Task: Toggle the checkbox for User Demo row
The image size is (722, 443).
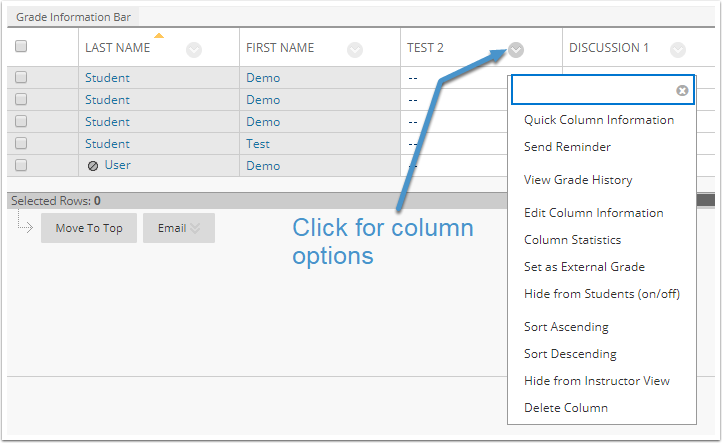Action: (21, 165)
